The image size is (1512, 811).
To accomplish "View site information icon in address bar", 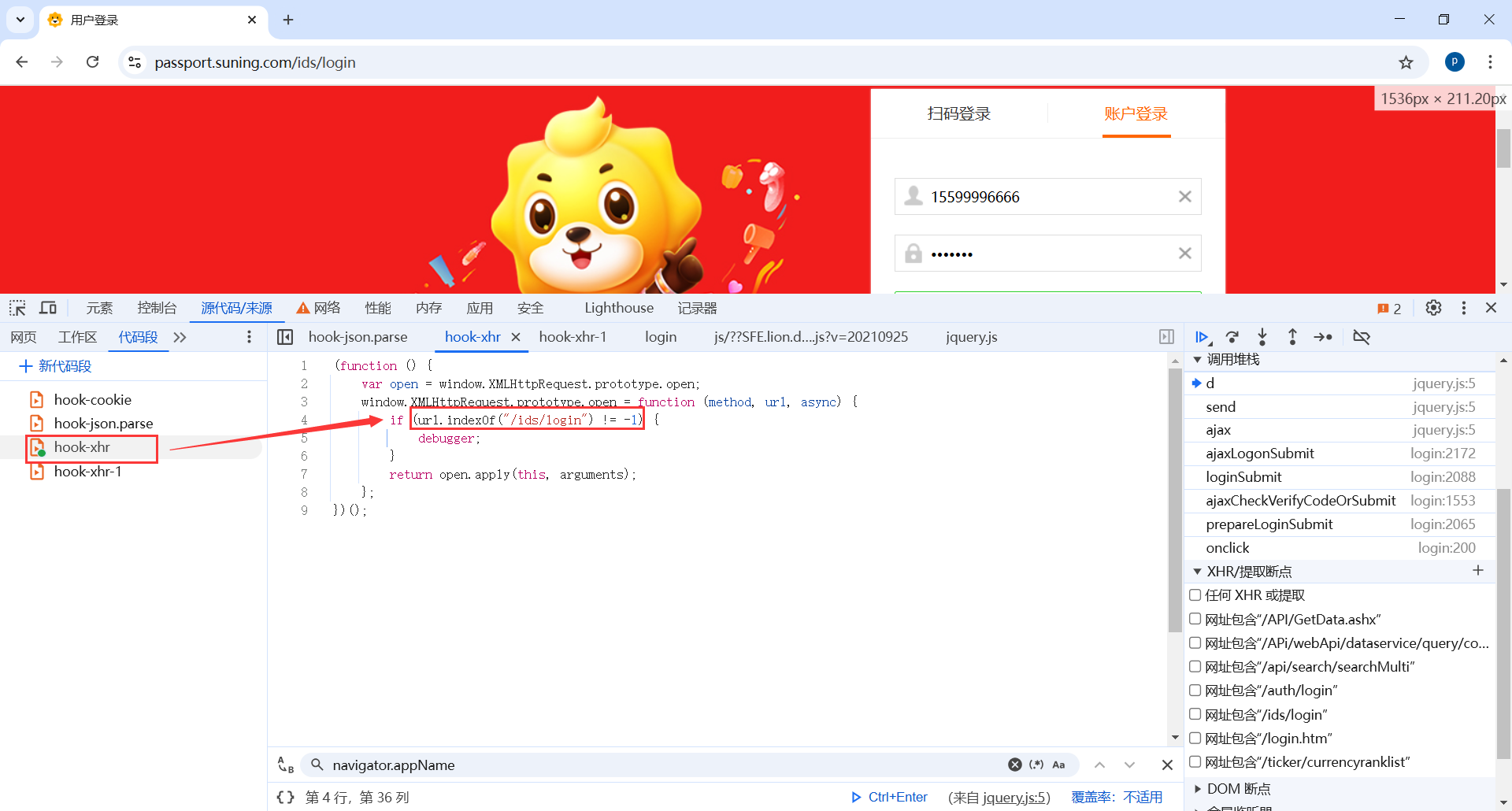I will click(135, 62).
